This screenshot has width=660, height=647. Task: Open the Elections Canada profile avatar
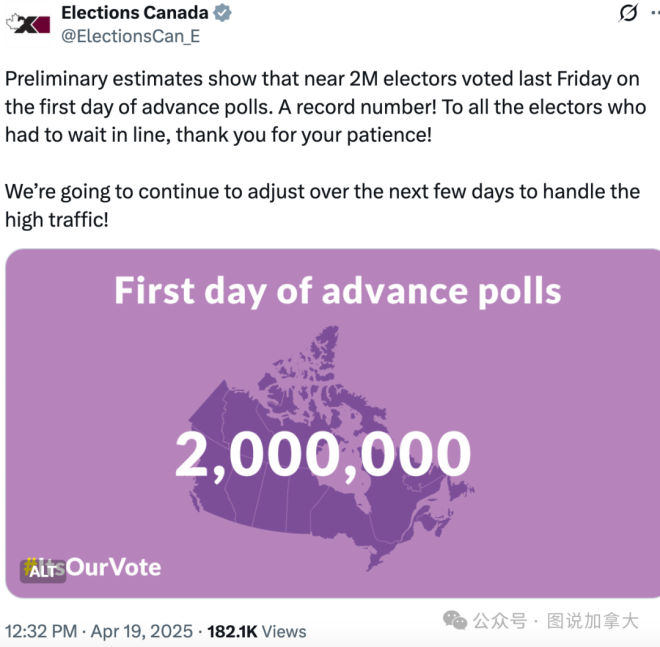[x=28, y=24]
